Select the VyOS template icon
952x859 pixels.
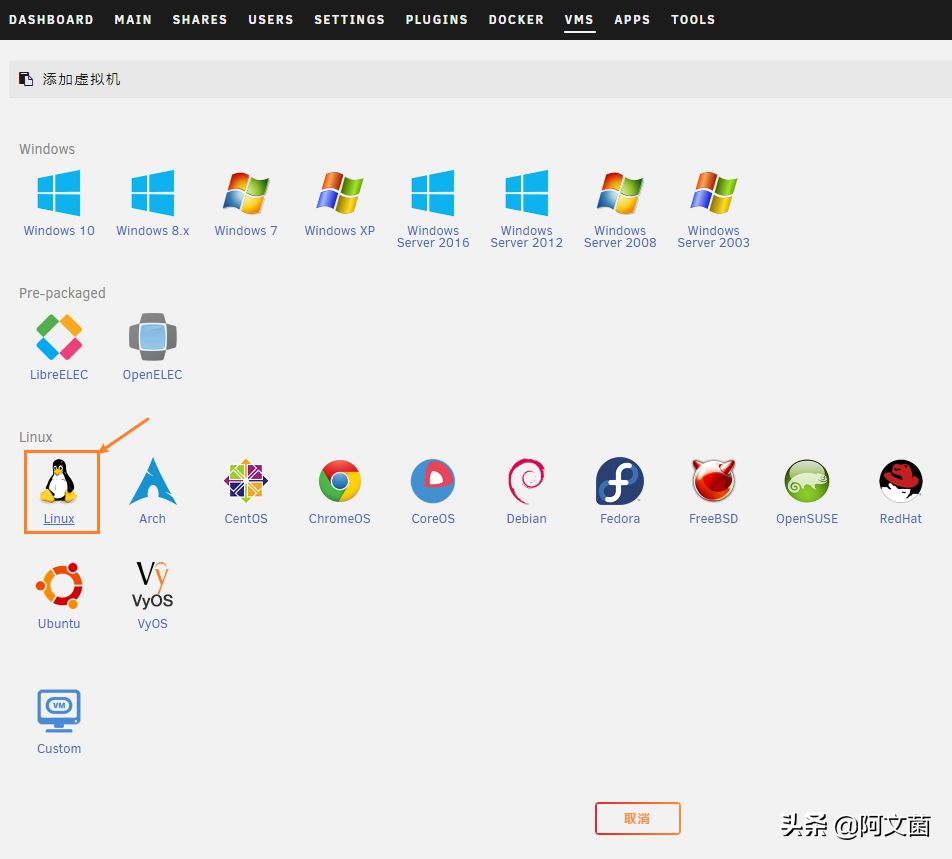pos(152,586)
